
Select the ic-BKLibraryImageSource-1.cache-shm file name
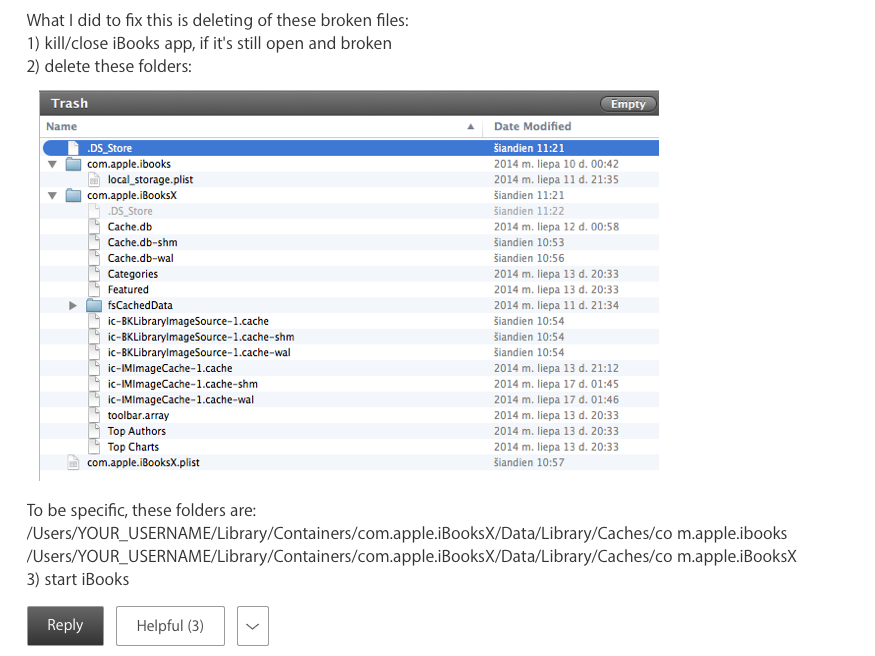coord(201,337)
